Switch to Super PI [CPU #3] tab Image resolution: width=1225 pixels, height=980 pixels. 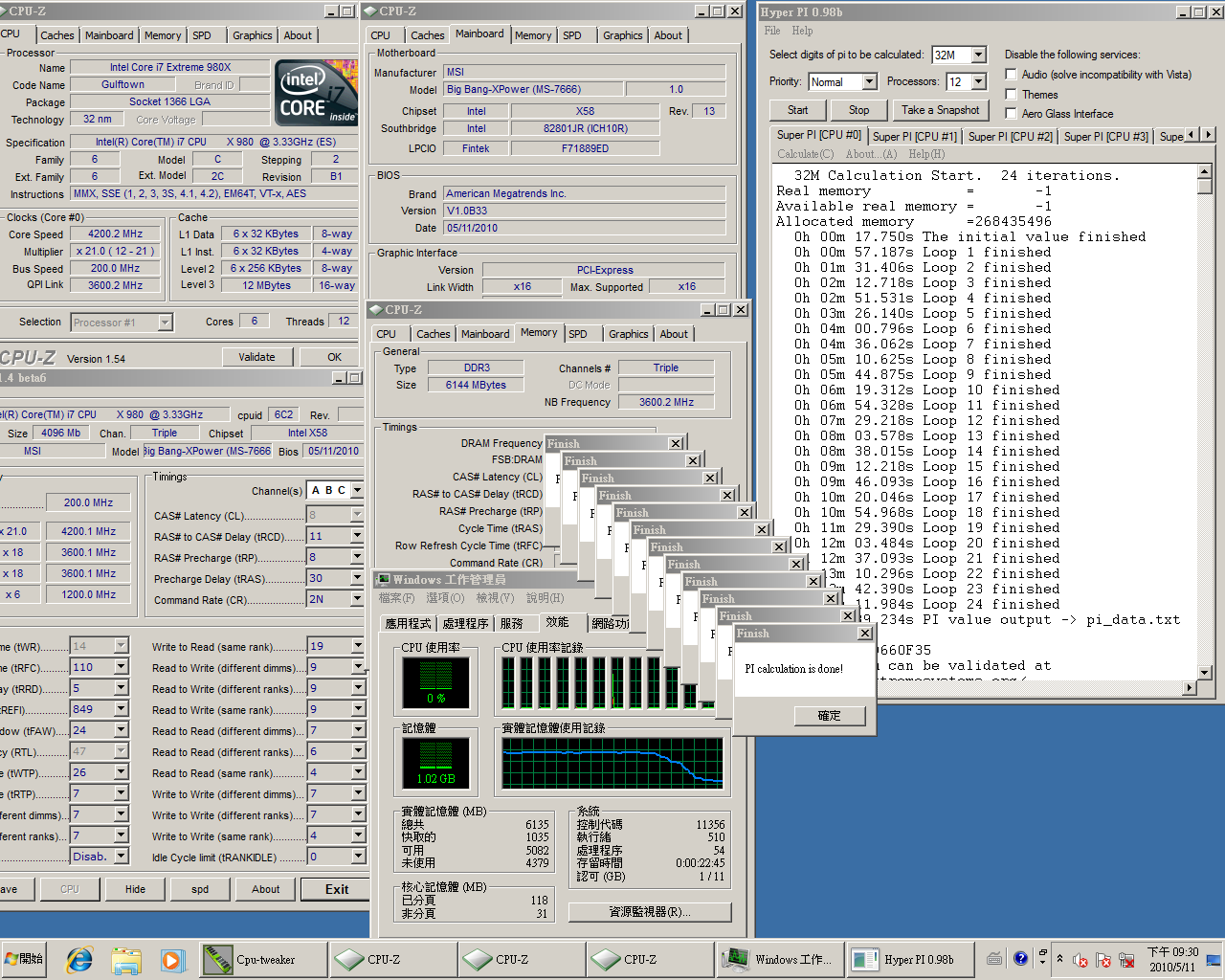click(1105, 137)
